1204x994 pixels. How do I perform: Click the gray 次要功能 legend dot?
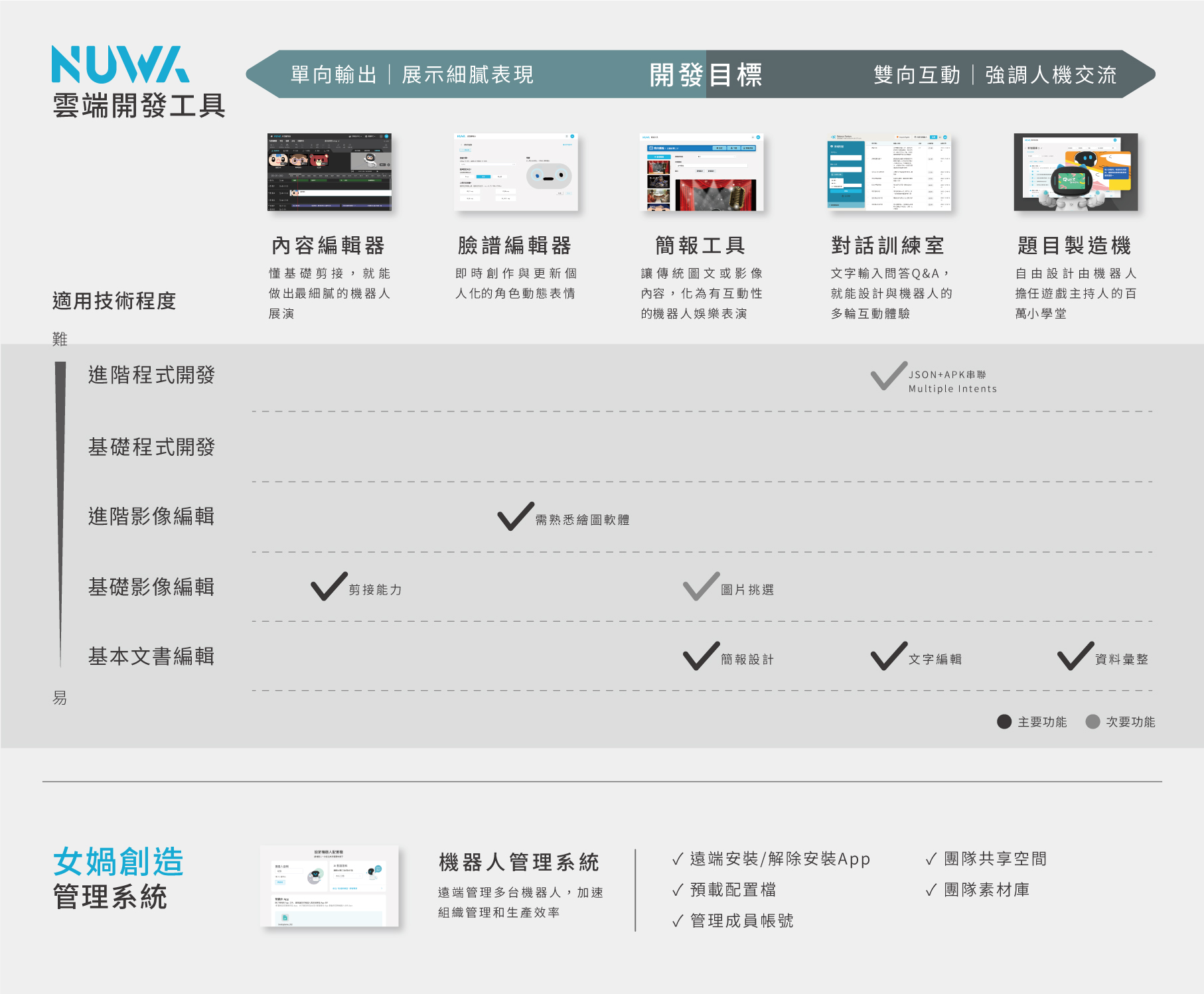point(1092,721)
